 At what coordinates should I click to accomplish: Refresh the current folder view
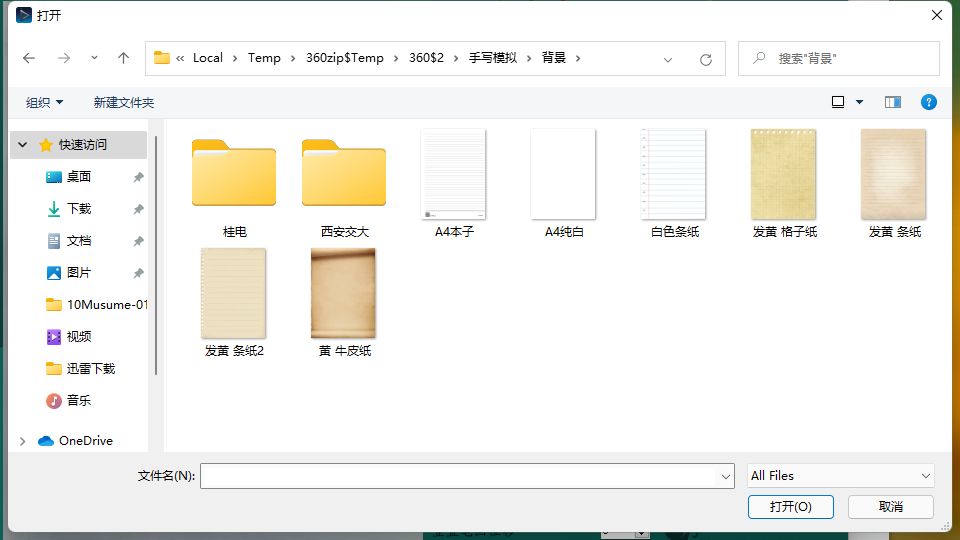coord(706,59)
